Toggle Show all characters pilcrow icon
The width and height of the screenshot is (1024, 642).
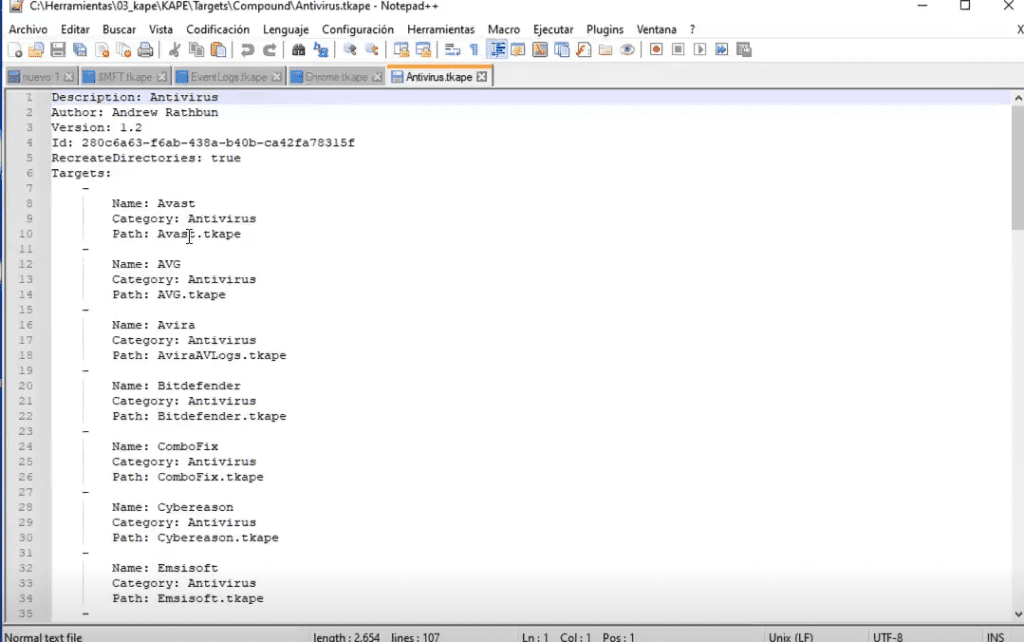click(x=474, y=50)
